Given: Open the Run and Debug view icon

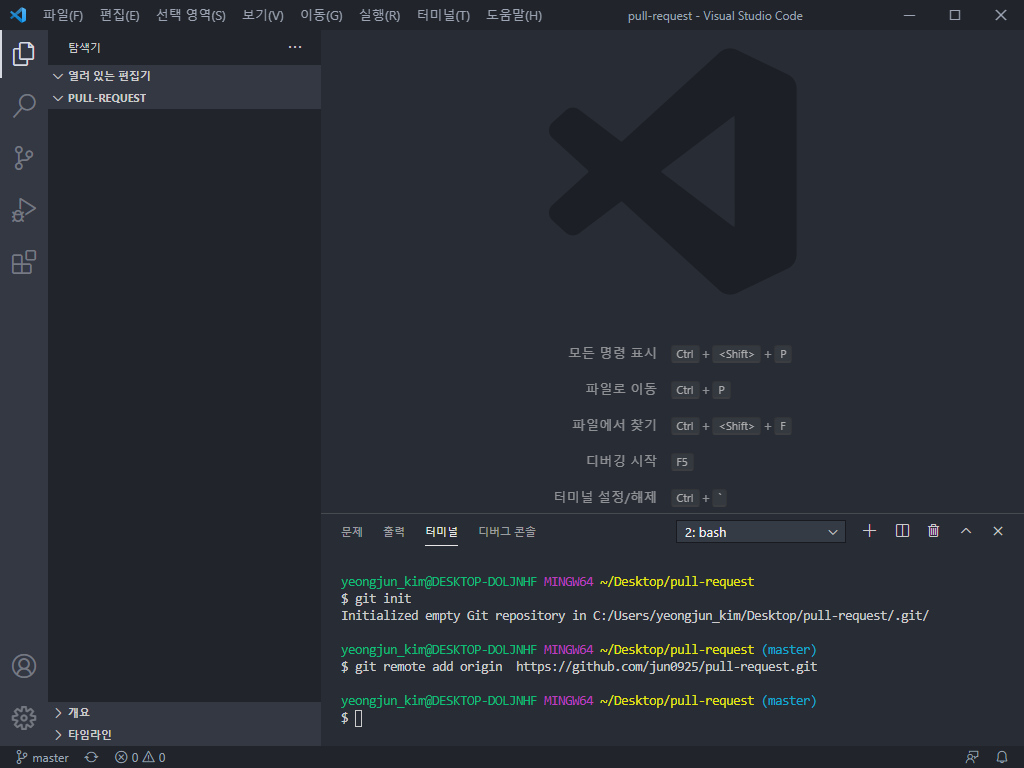Looking at the screenshot, I should coord(24,210).
